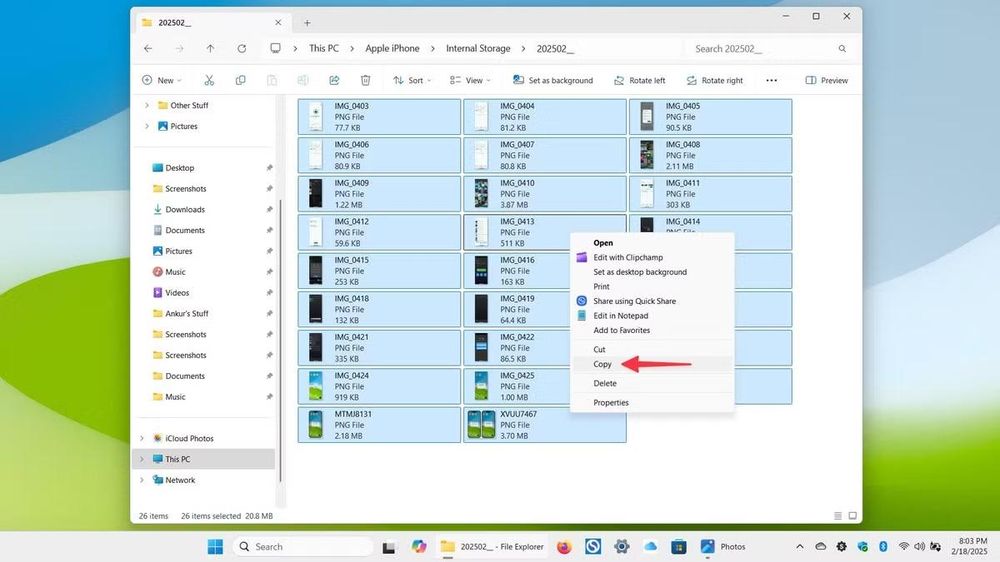Open the View dropdown
The width and height of the screenshot is (1000, 562).
pos(470,80)
